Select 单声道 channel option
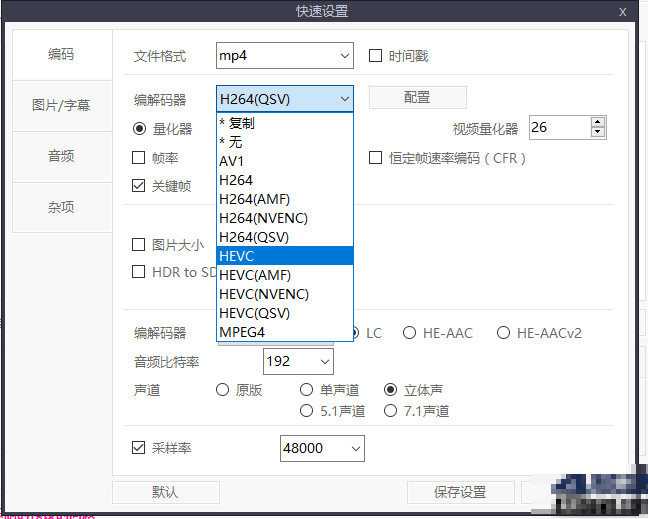Screen dimensions: 648x519 pos(306,390)
